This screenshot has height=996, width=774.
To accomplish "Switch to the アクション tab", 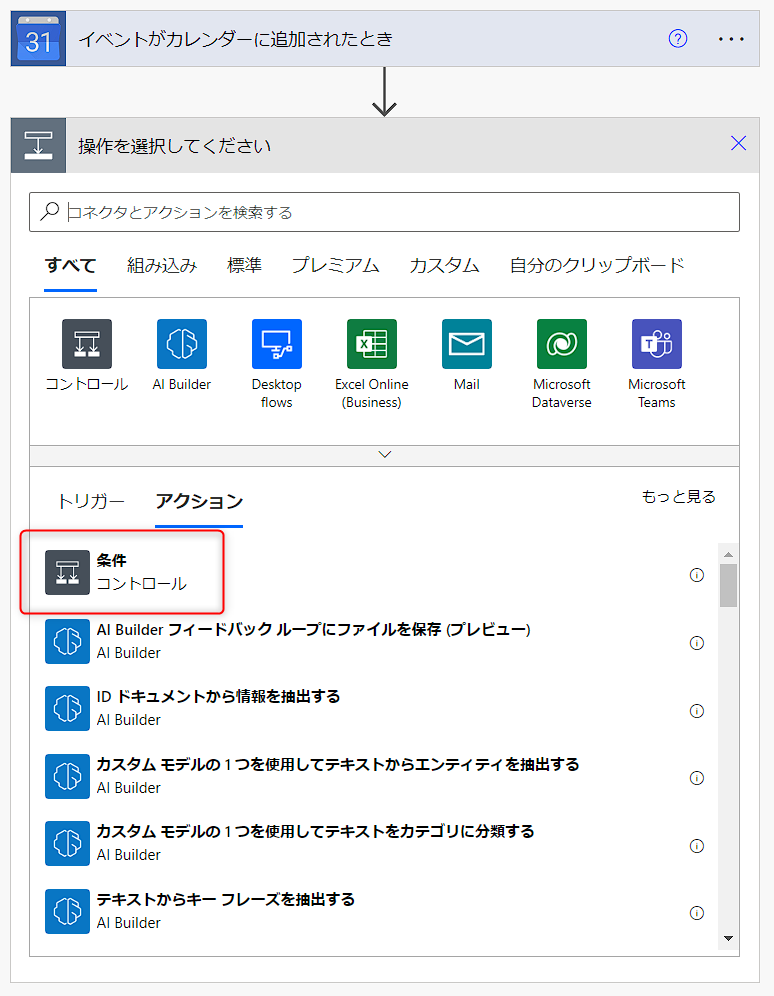I will (x=199, y=501).
